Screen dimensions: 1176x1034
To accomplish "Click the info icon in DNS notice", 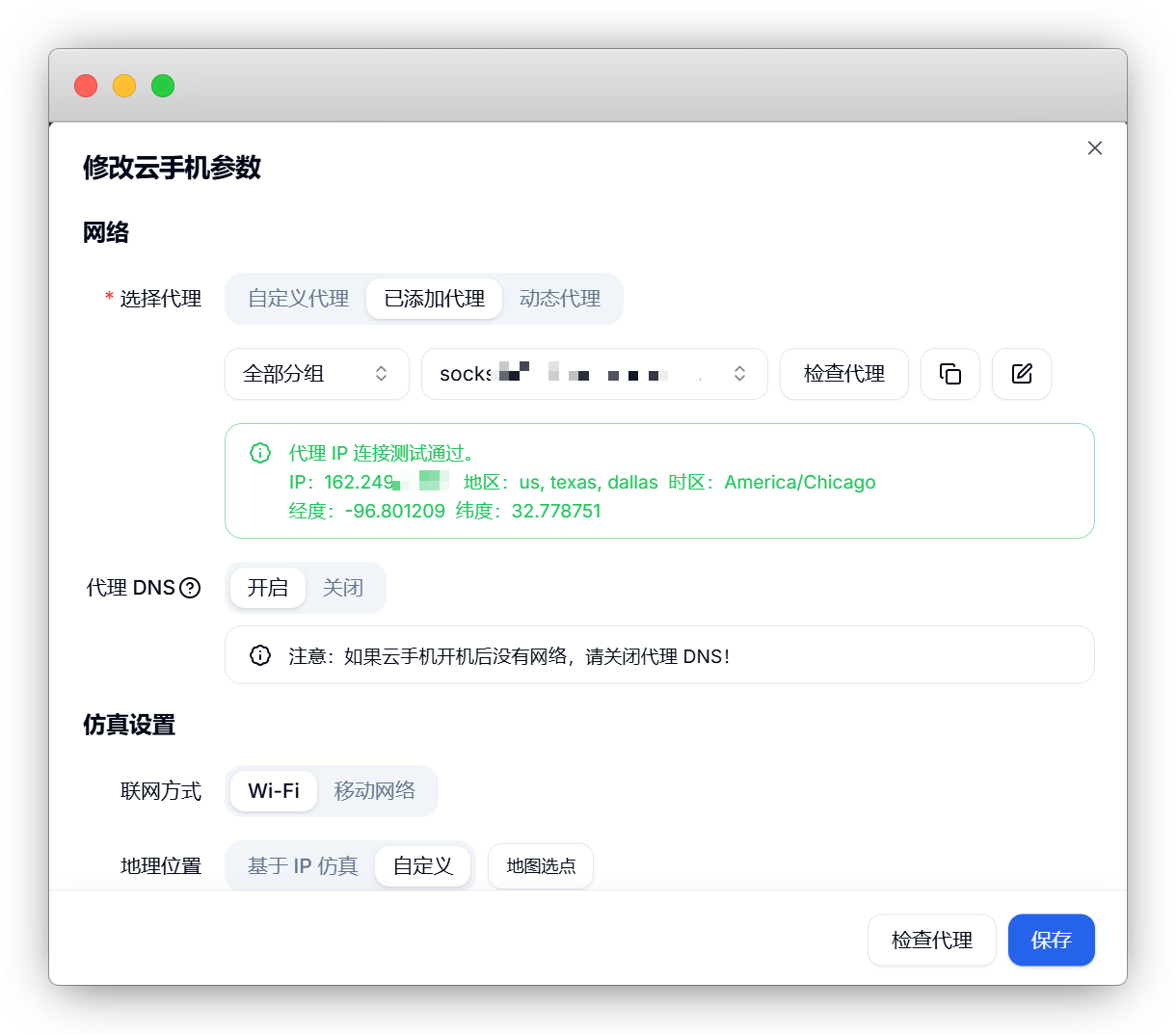I will coord(260,655).
